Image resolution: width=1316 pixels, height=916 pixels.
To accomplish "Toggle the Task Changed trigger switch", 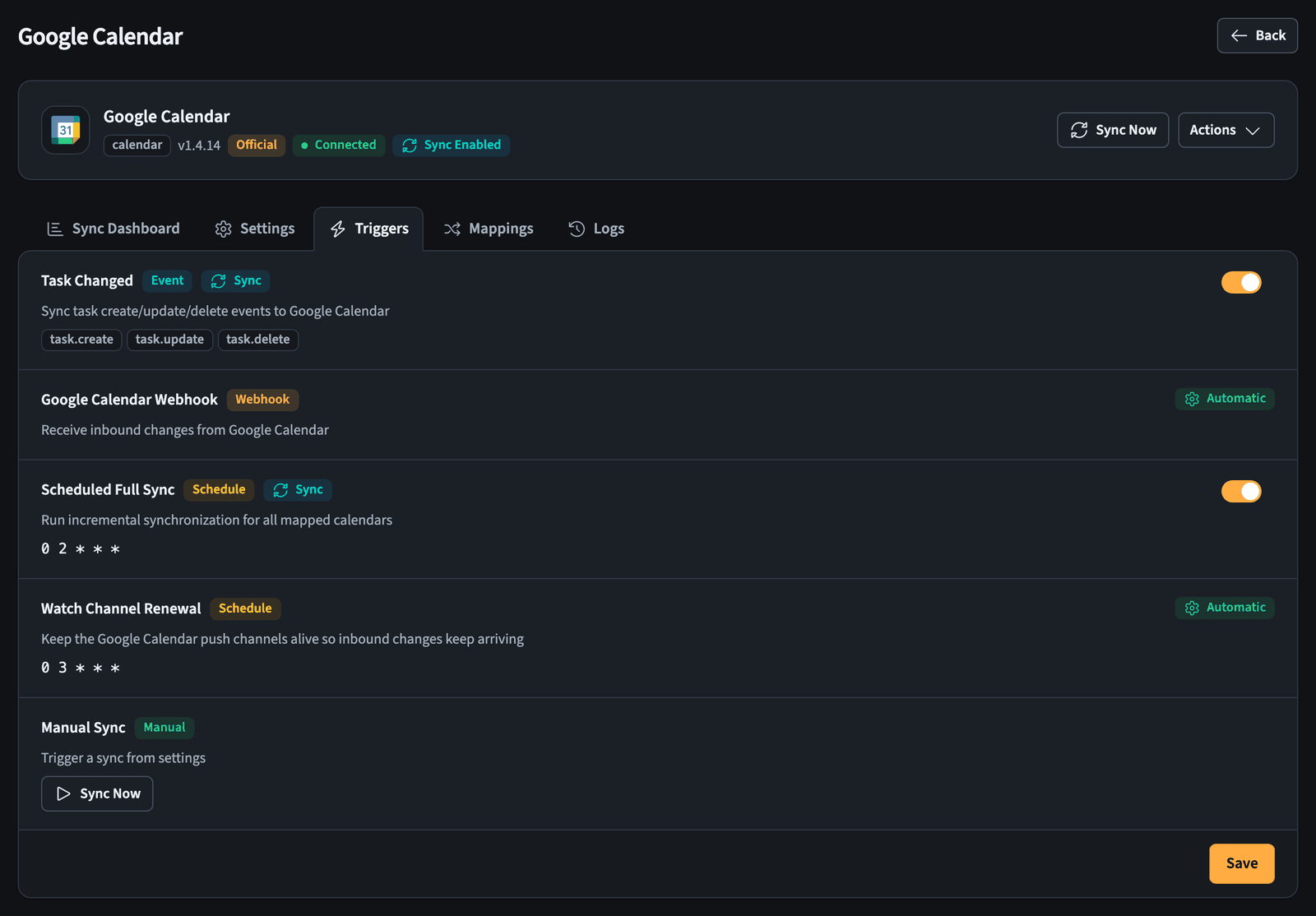I will [x=1241, y=282].
